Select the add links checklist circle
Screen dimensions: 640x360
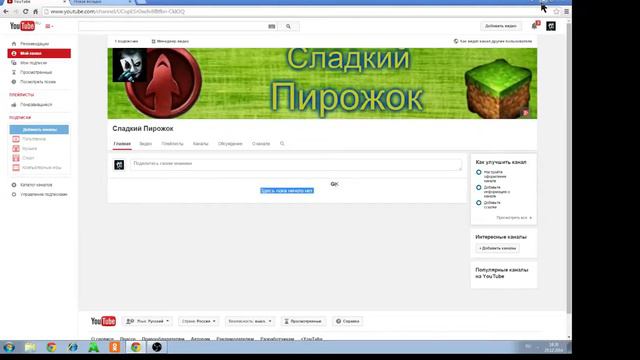click(x=479, y=202)
